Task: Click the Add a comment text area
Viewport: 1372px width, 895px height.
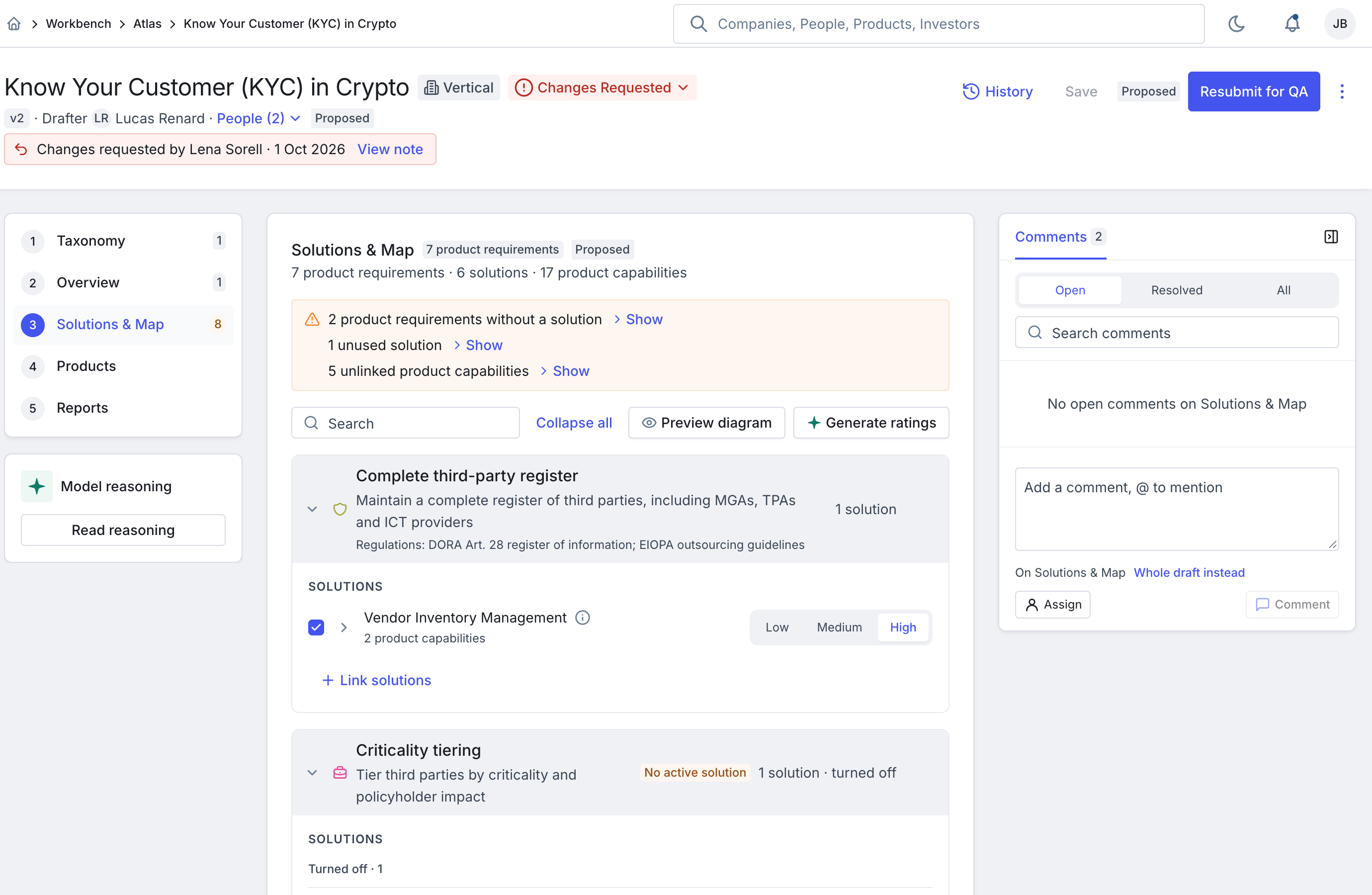Action: [1177, 509]
